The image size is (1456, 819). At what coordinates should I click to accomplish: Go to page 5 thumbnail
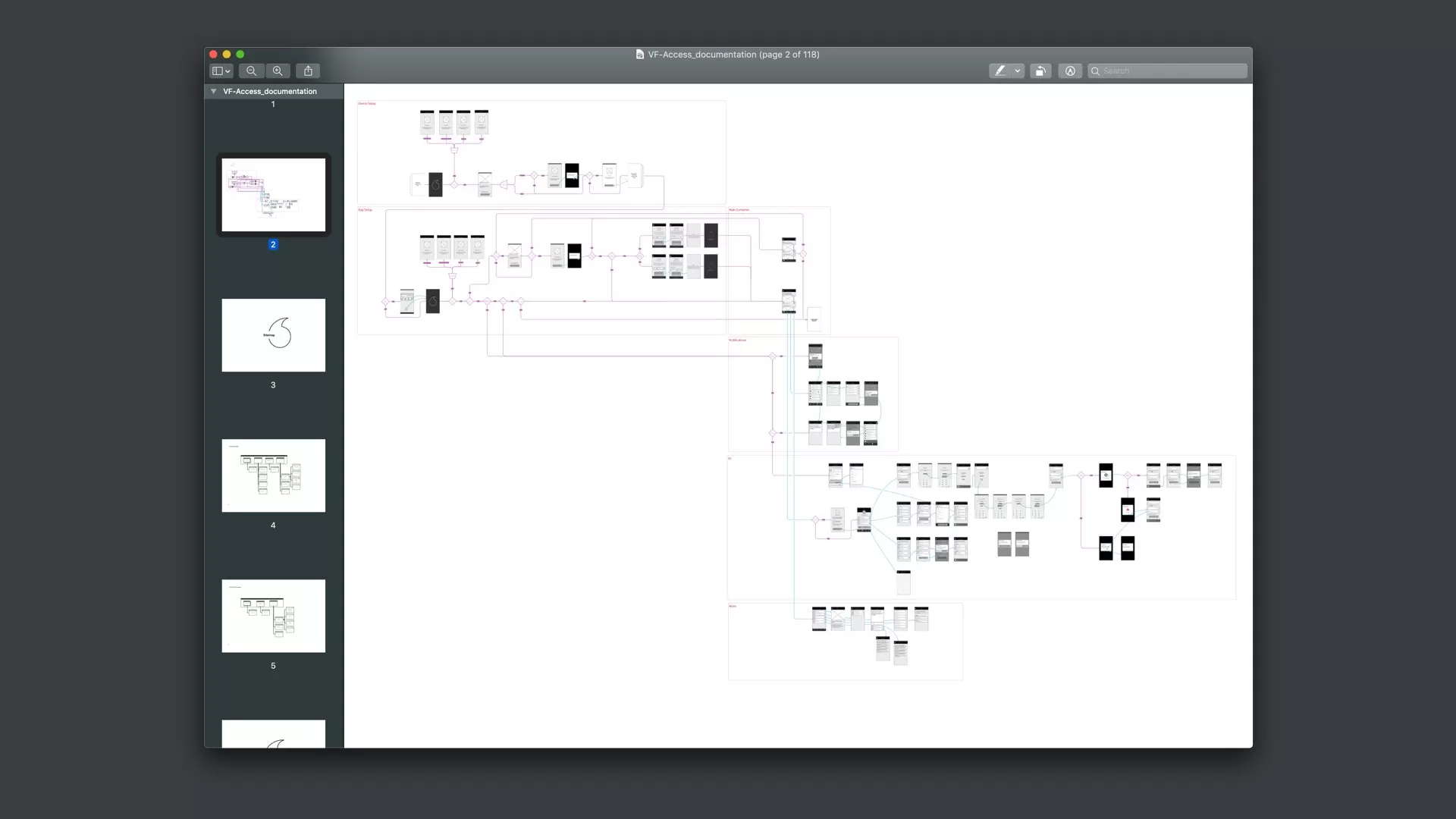click(273, 616)
